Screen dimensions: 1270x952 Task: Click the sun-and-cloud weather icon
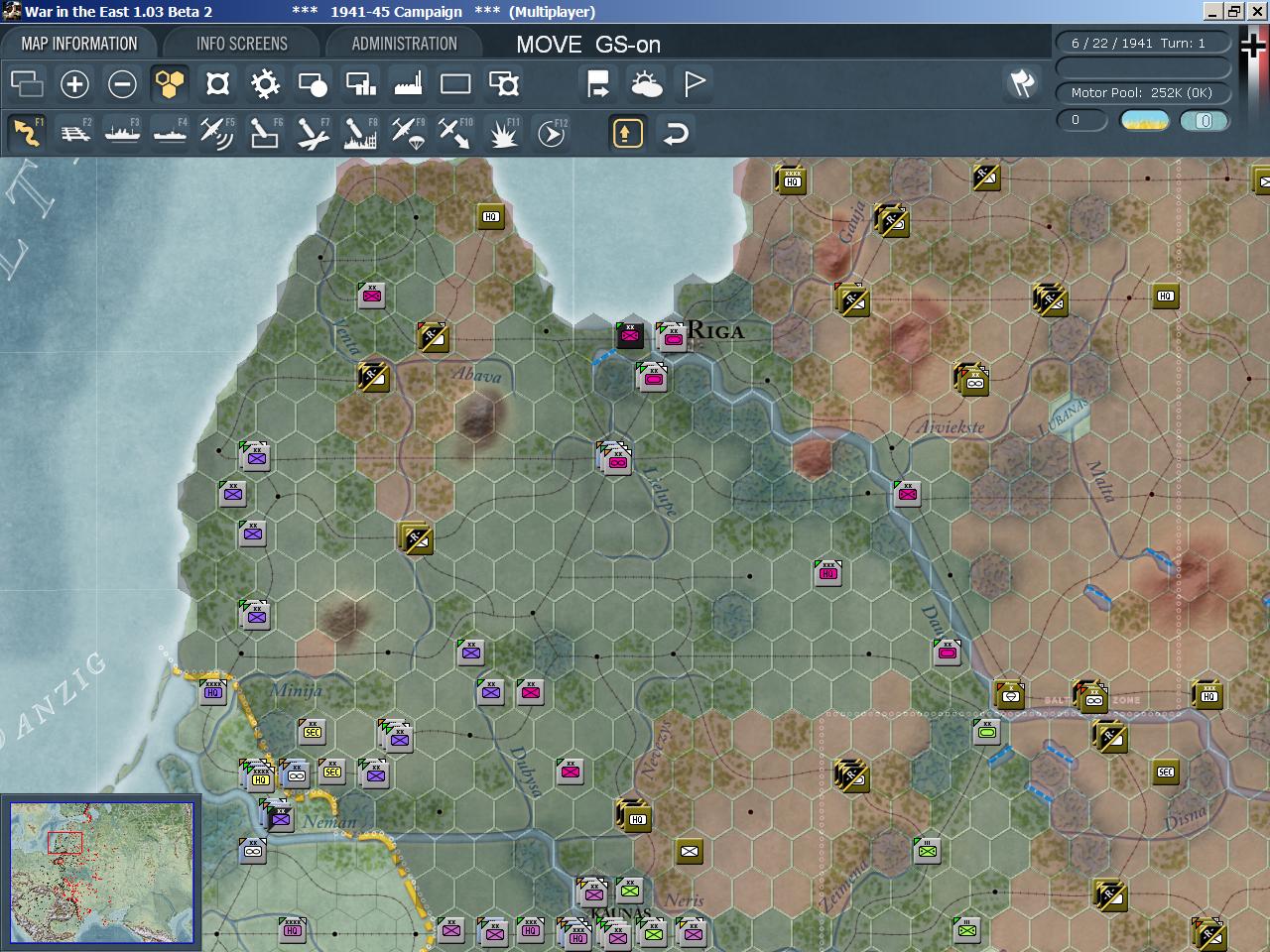point(646,84)
